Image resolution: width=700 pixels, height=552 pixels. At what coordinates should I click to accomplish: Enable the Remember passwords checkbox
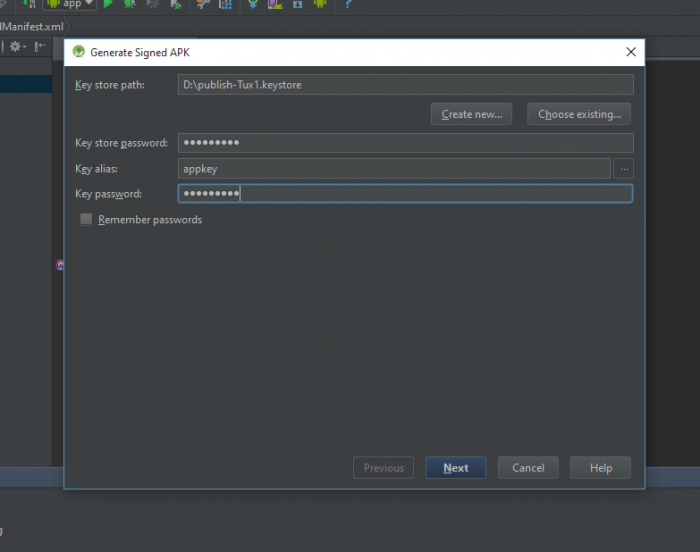(86, 219)
